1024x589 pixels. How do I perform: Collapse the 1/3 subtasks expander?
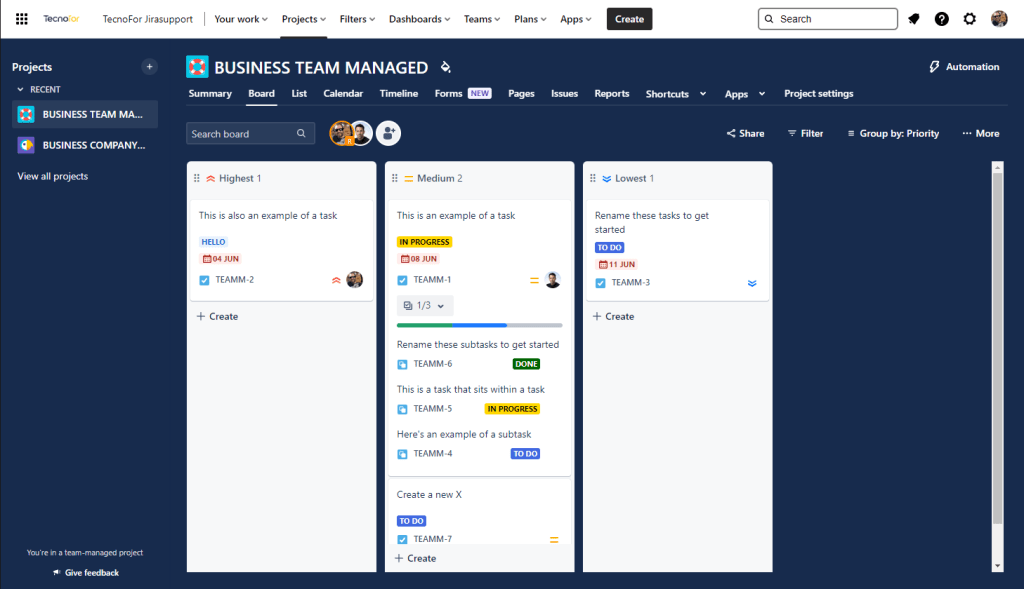(425, 306)
